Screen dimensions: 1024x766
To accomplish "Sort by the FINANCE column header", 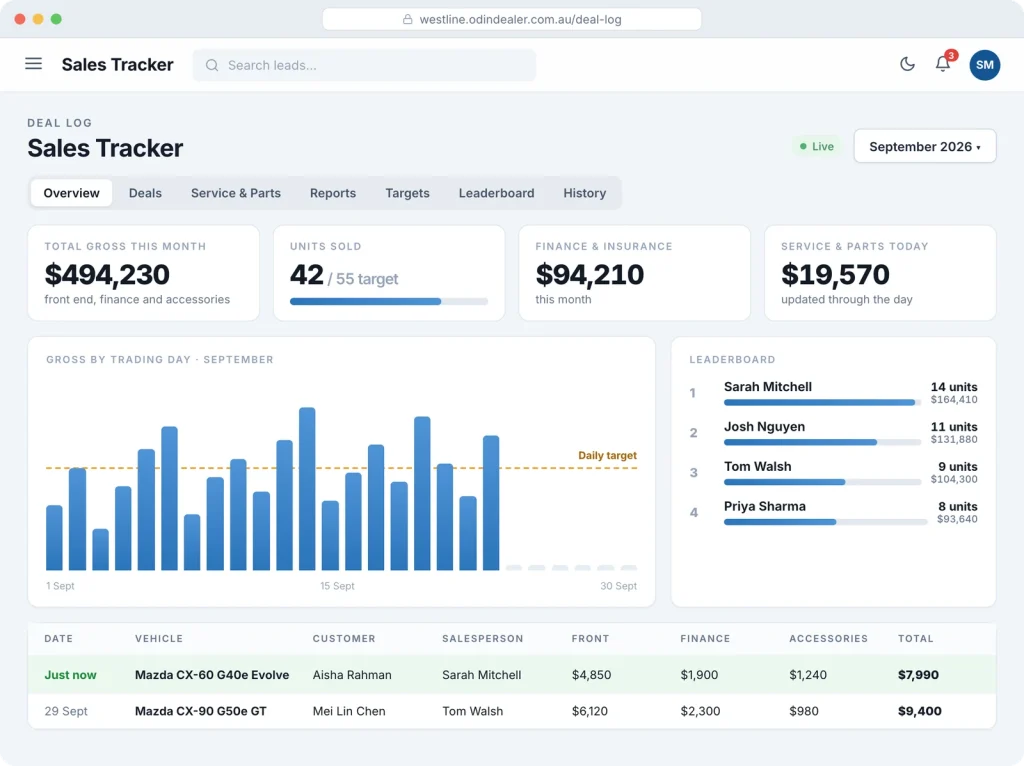I will click(x=705, y=639).
